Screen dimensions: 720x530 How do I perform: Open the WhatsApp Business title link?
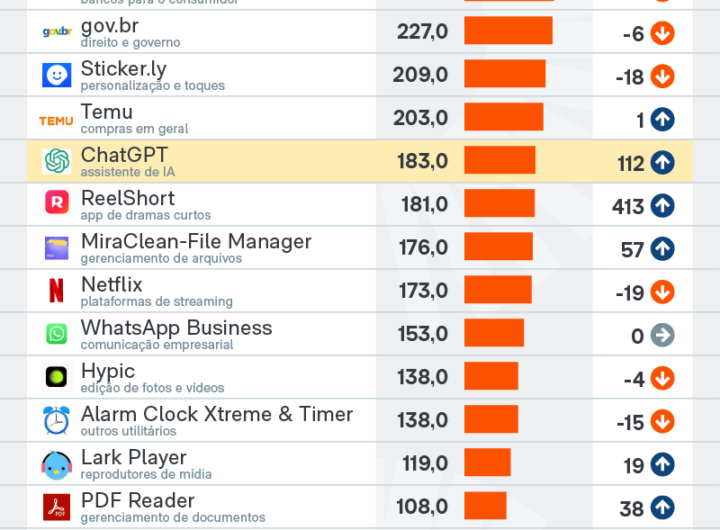pos(176,328)
